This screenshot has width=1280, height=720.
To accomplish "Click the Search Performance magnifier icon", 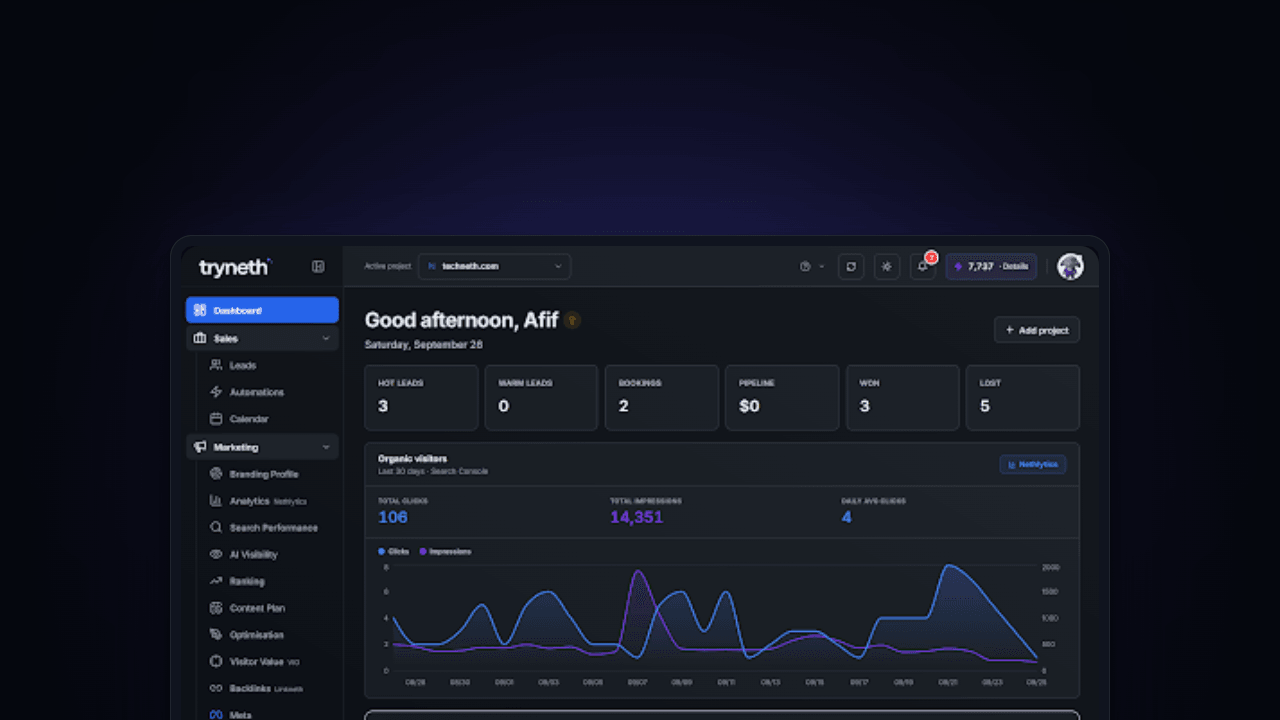I will point(216,527).
